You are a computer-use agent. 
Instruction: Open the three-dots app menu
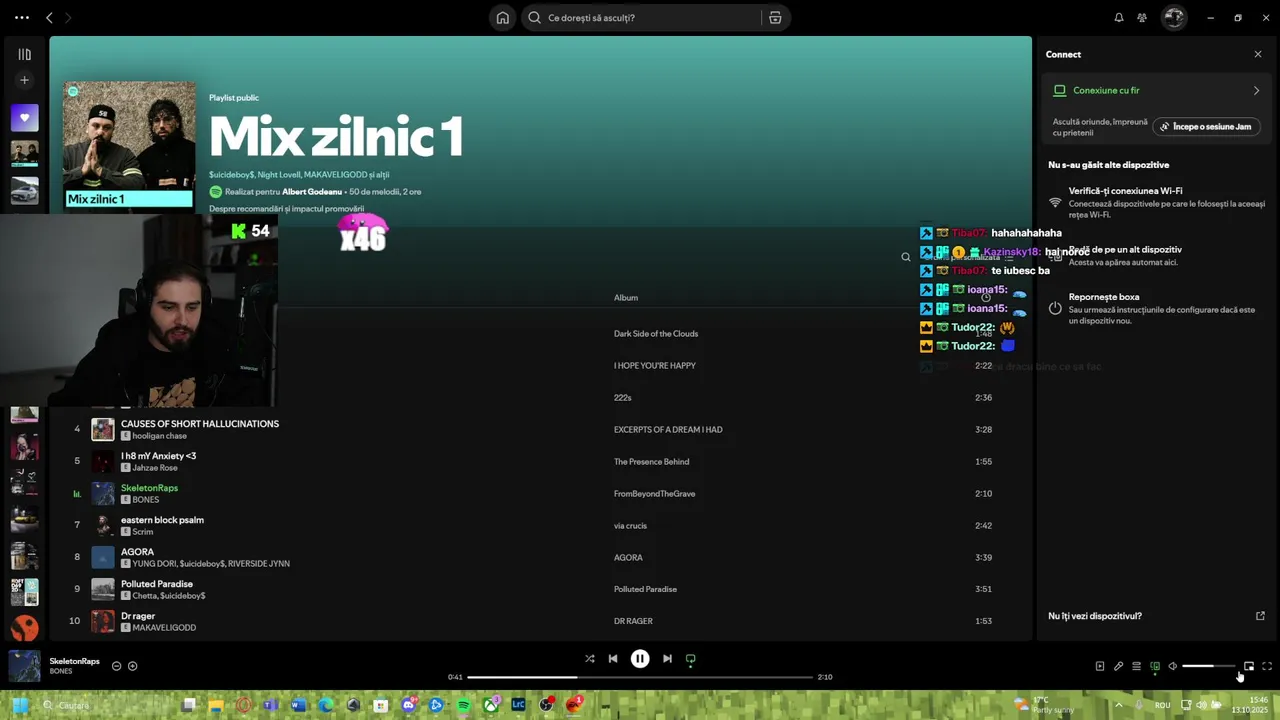pos(22,18)
